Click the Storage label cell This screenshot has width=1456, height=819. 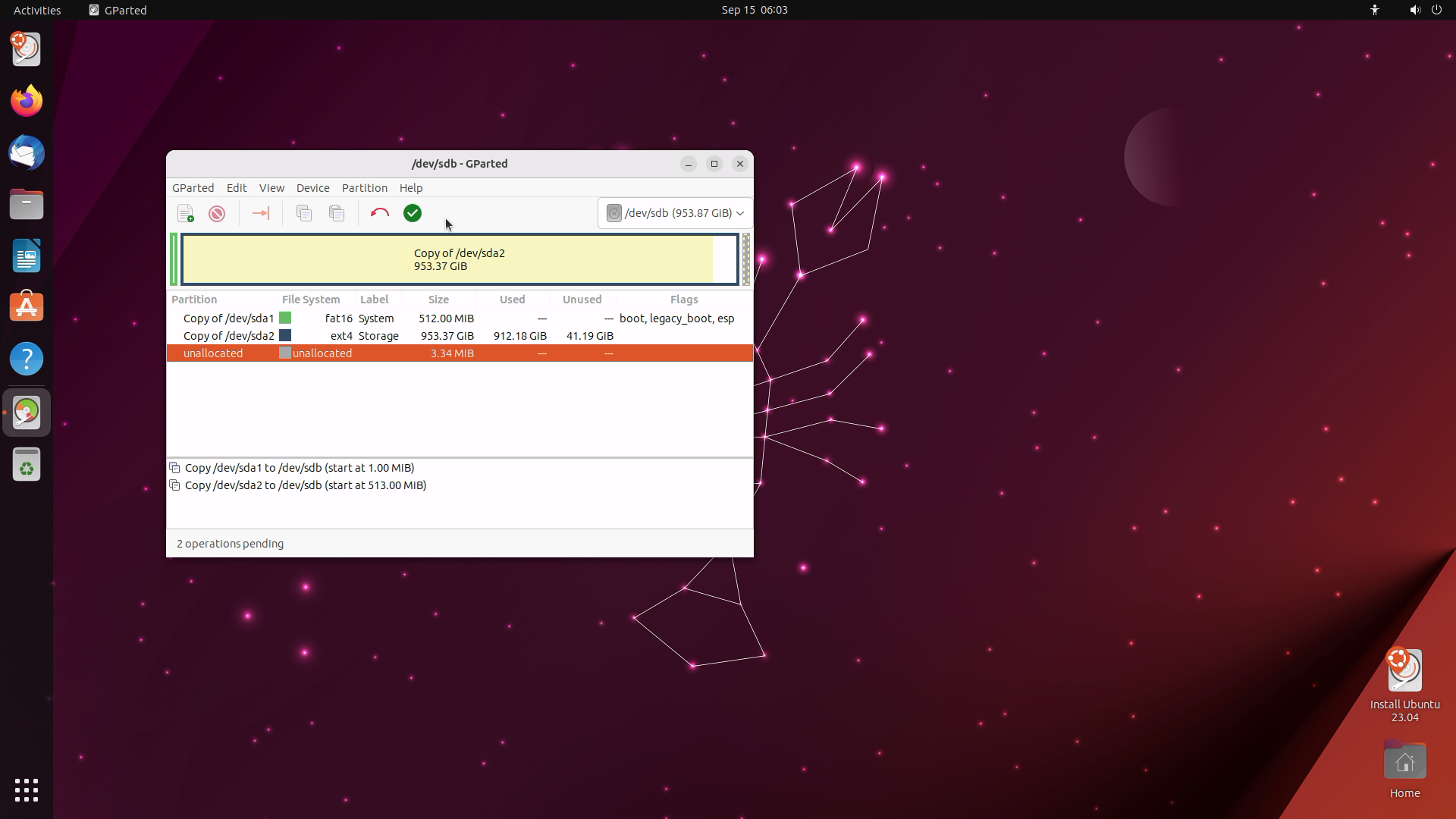tap(378, 336)
